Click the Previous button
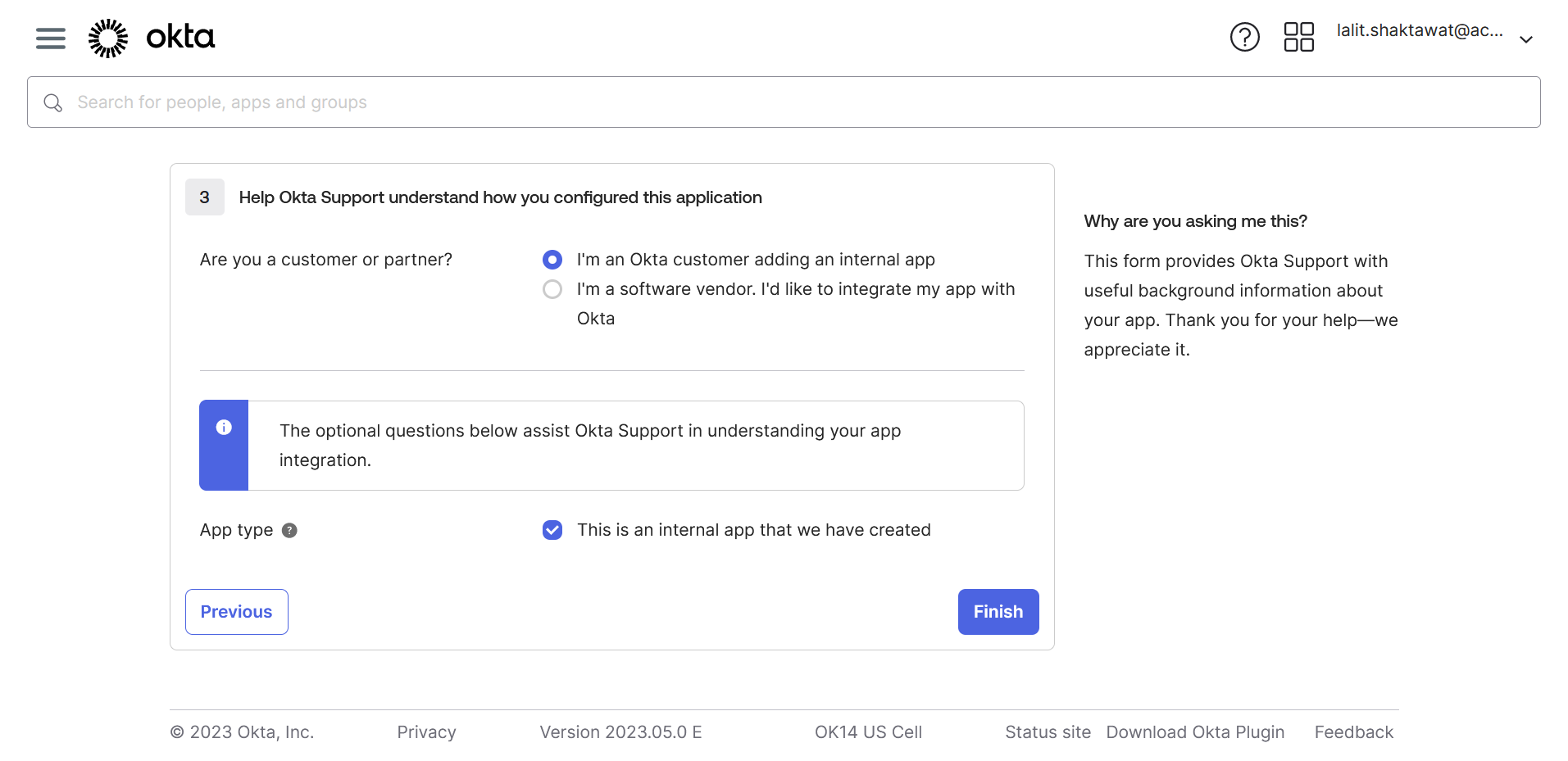 (237, 612)
